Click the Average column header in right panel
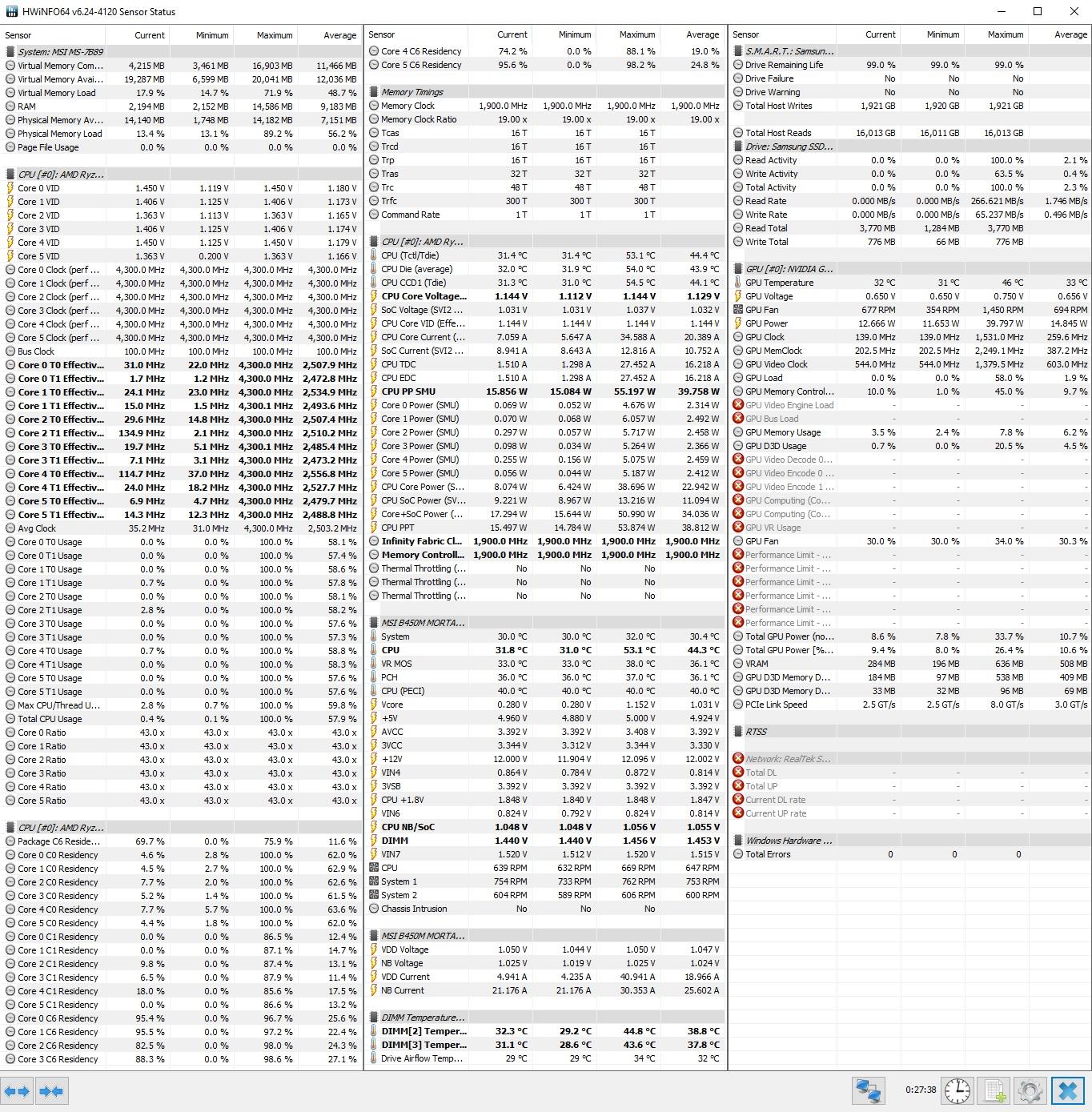1092x1112 pixels. 1060,34
